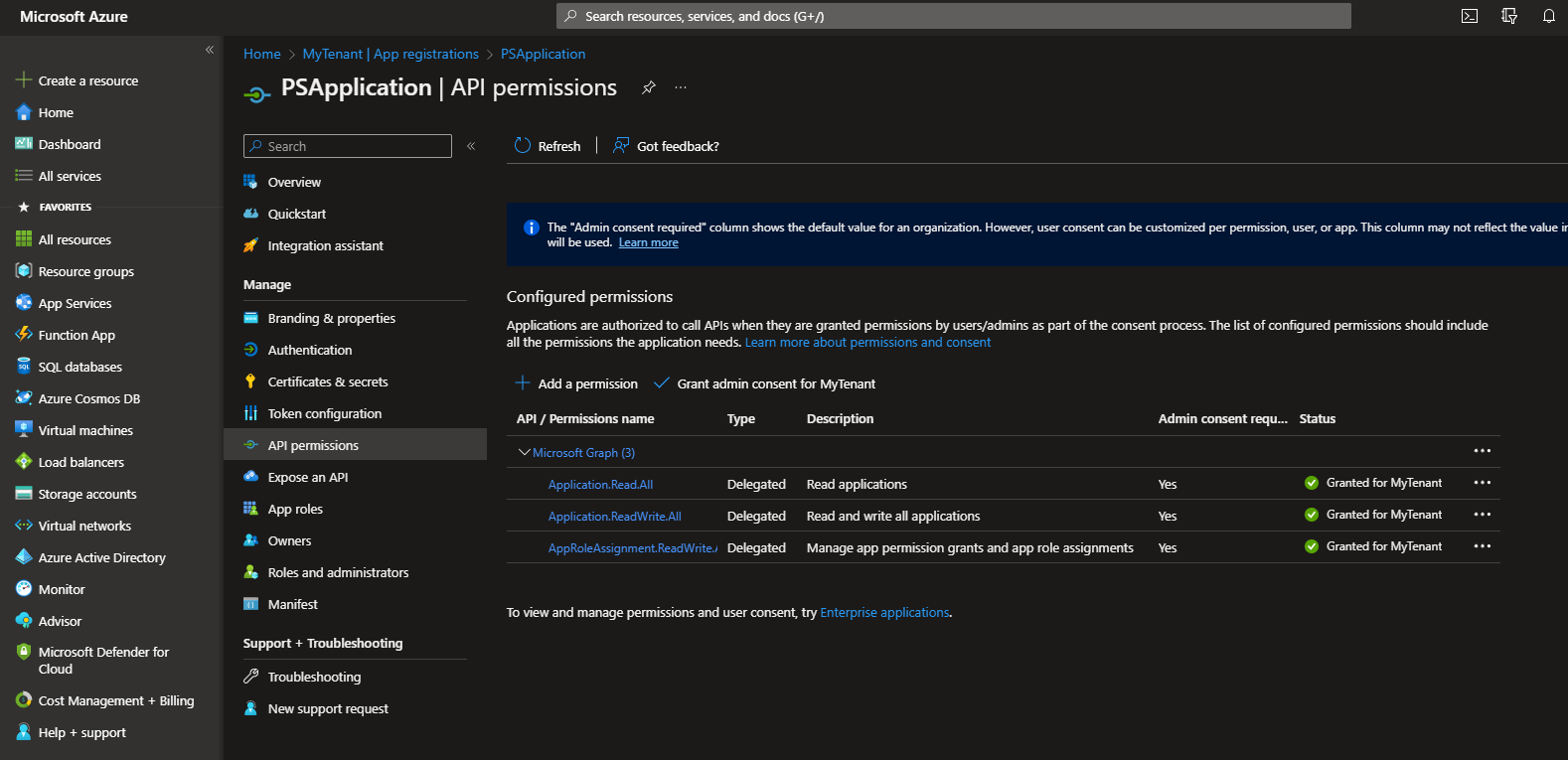The width and height of the screenshot is (1568, 760).
Task: Open options menu for Microsoft Graph group
Action: 1483,451
